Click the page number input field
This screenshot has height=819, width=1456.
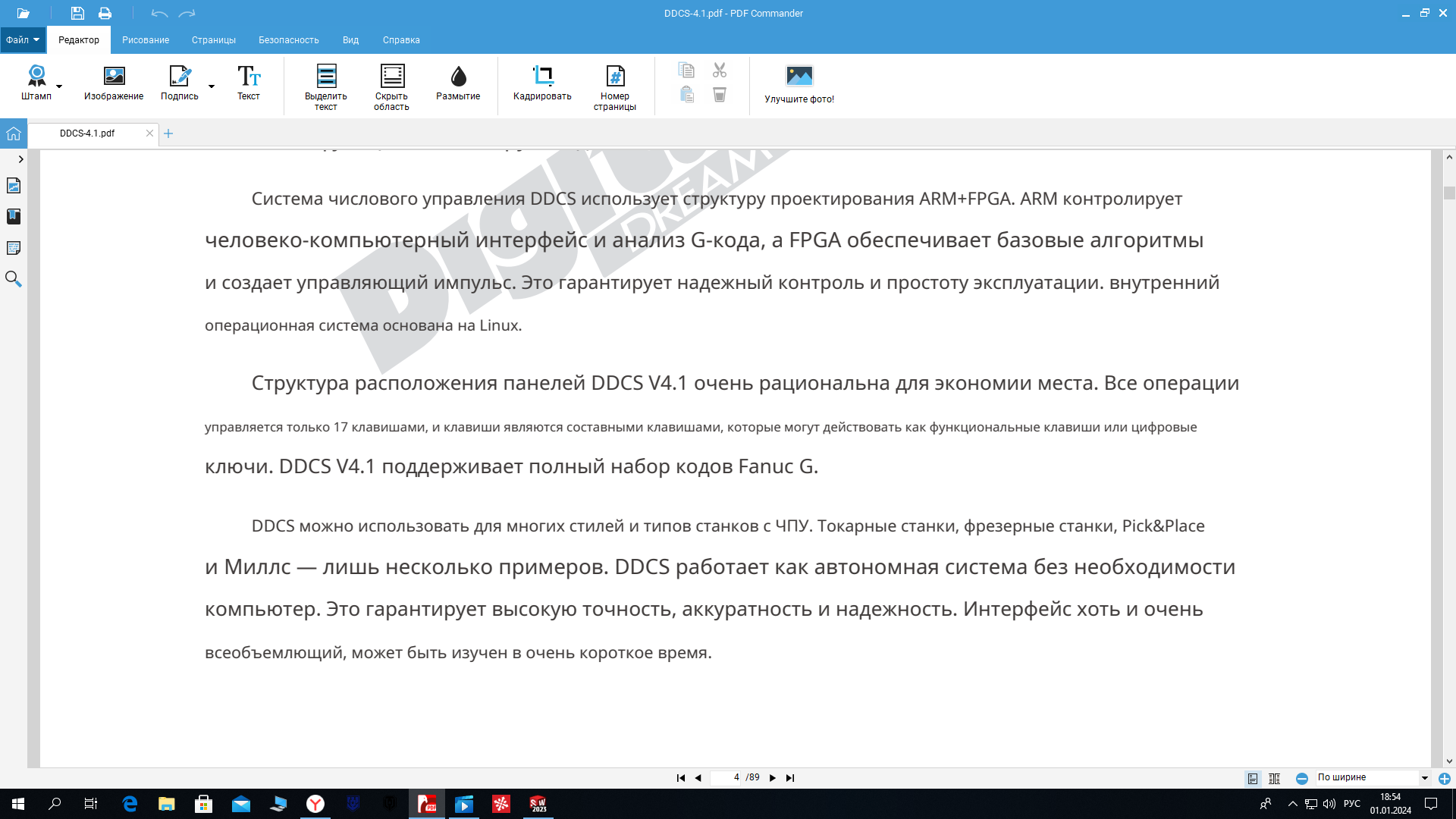tap(726, 778)
